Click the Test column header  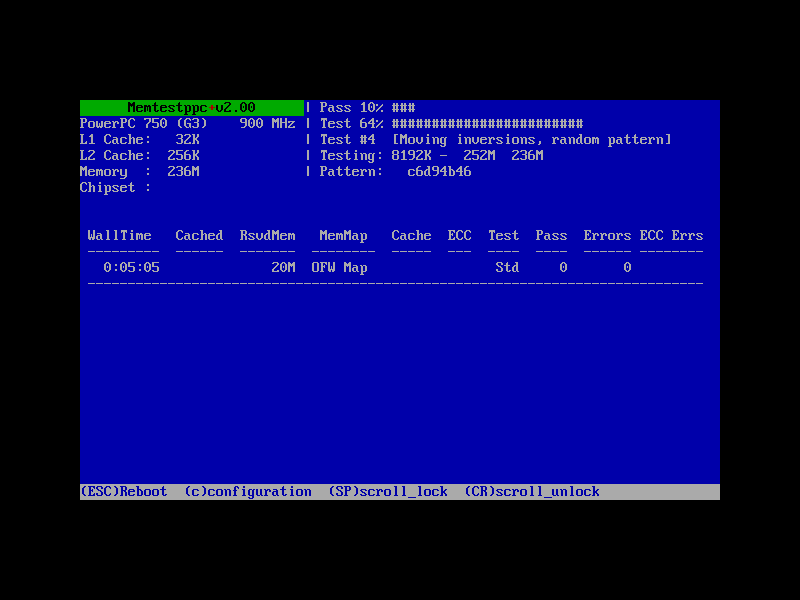point(503,235)
